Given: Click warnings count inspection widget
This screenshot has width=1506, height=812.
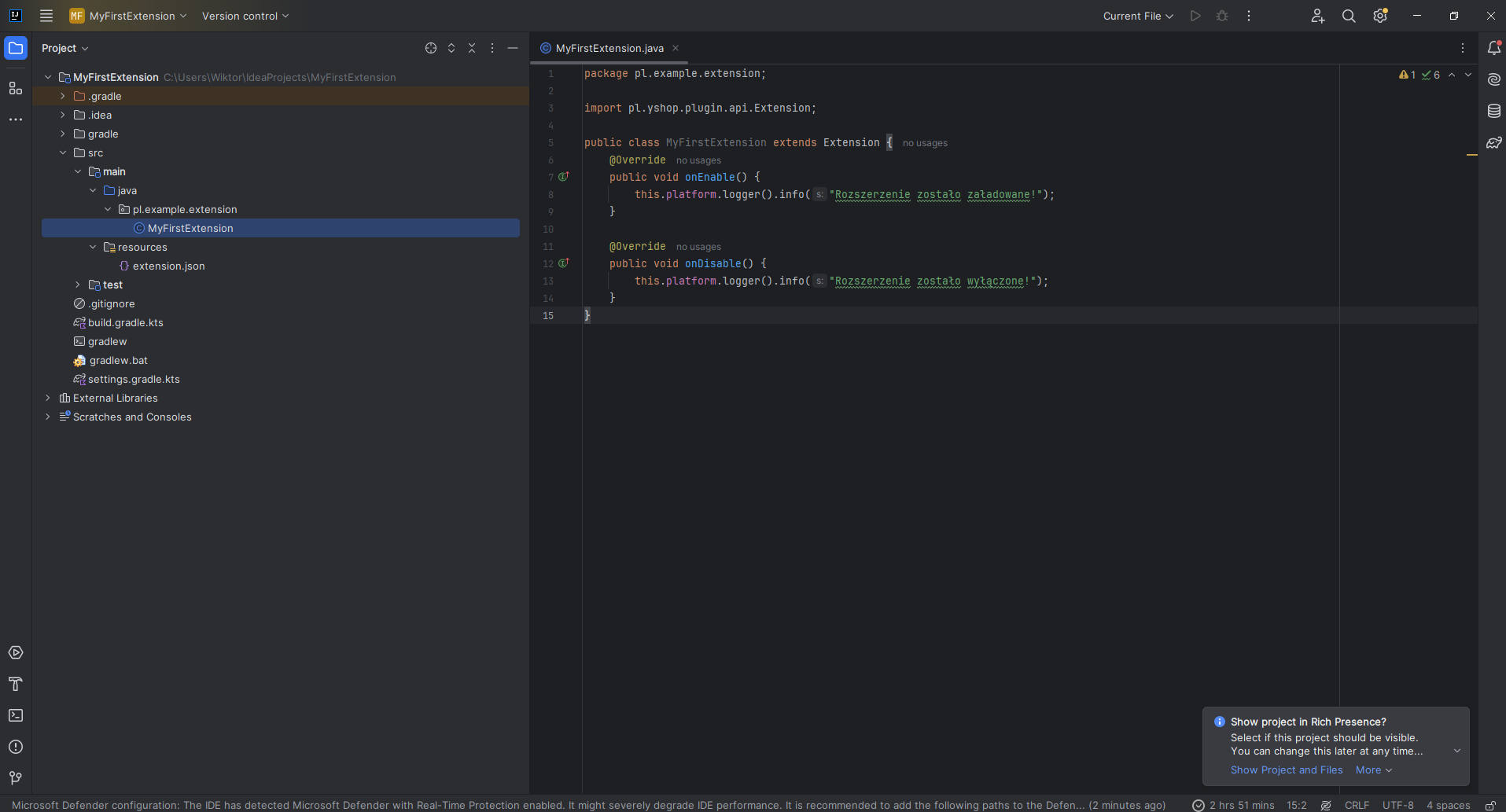Looking at the screenshot, I should tap(1408, 75).
